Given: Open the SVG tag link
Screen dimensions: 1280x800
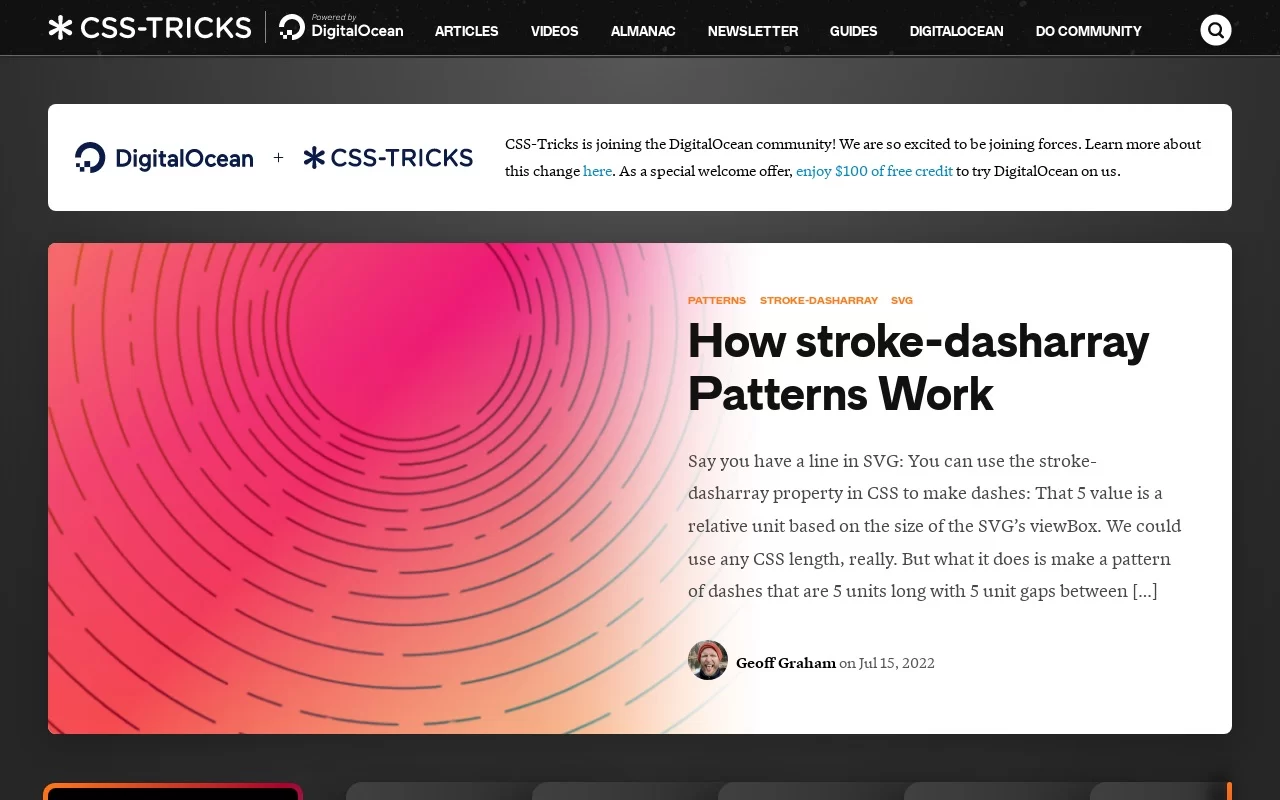Looking at the screenshot, I should click(x=901, y=300).
